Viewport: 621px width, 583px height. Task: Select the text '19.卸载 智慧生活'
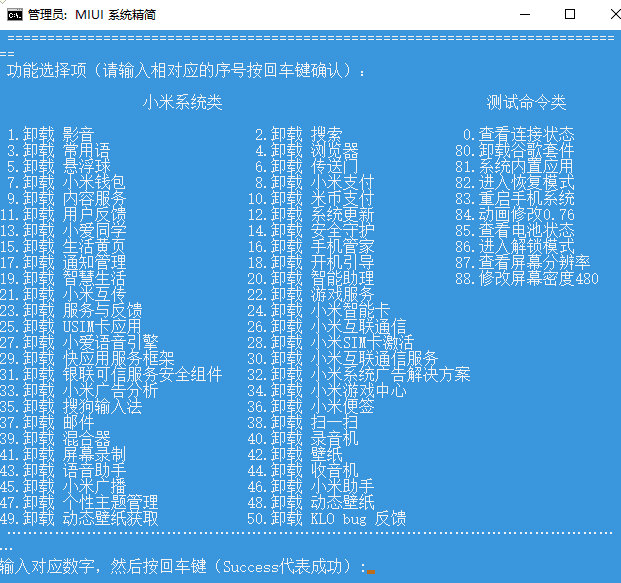(x=63, y=278)
